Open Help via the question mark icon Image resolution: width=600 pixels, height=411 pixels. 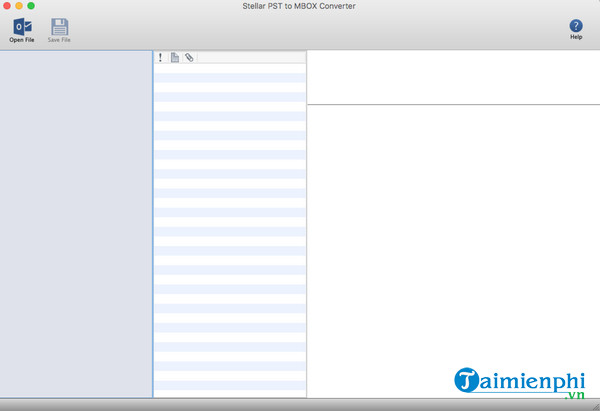click(576, 25)
